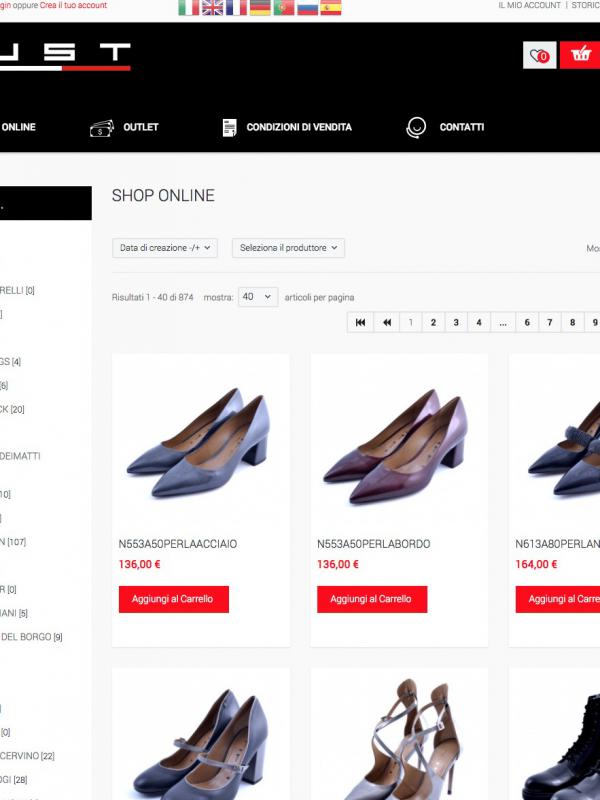Click the Outlet cash icon

point(102,128)
